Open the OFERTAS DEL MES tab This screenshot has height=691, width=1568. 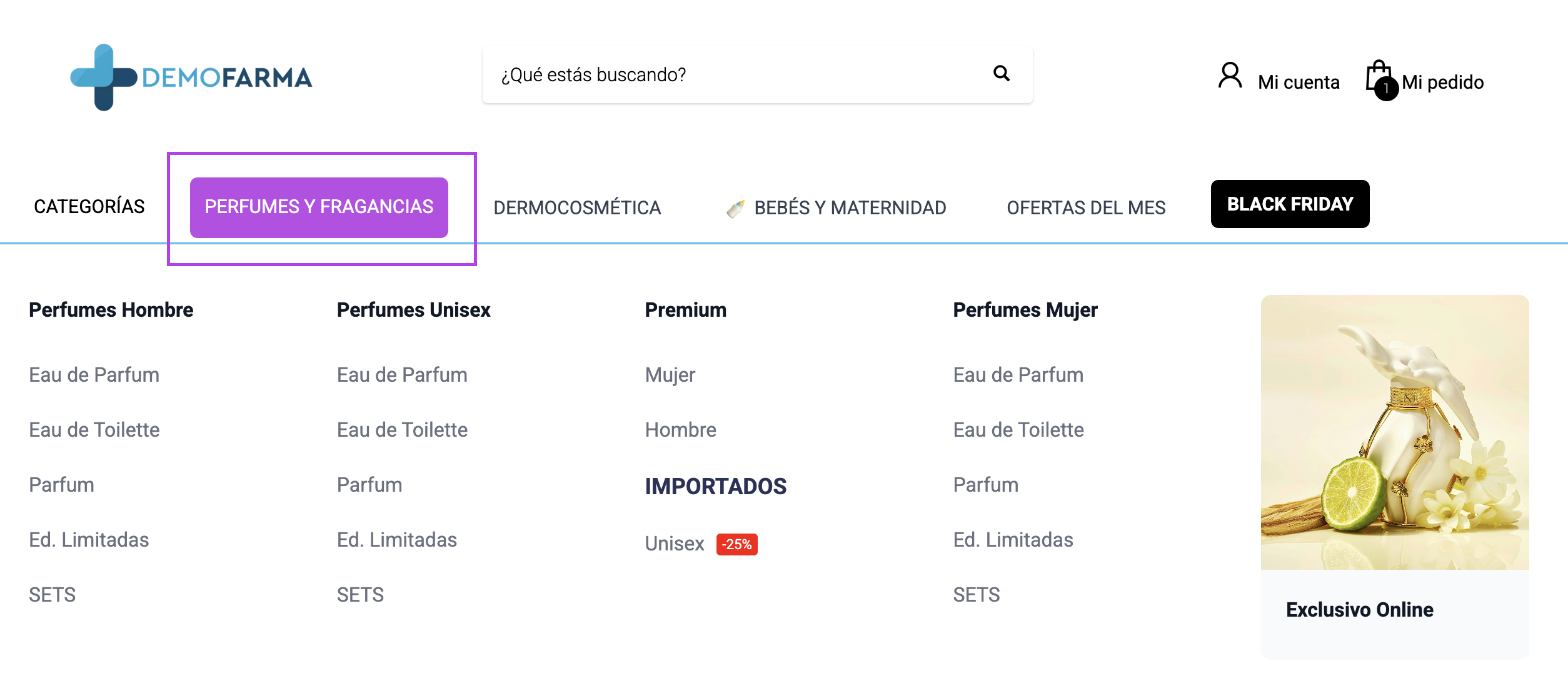pos(1086,208)
